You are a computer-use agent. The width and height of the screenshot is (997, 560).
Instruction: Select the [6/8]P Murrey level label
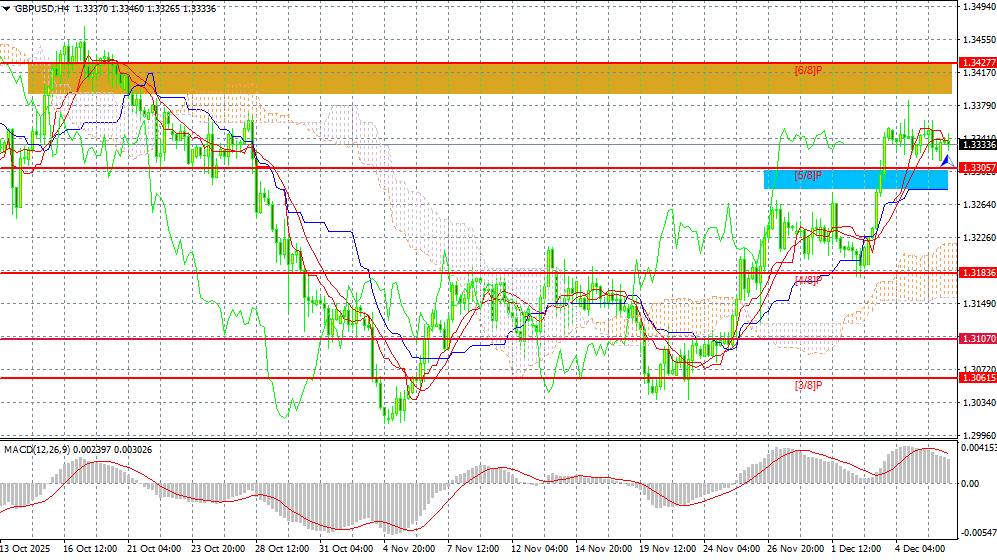[x=808, y=71]
